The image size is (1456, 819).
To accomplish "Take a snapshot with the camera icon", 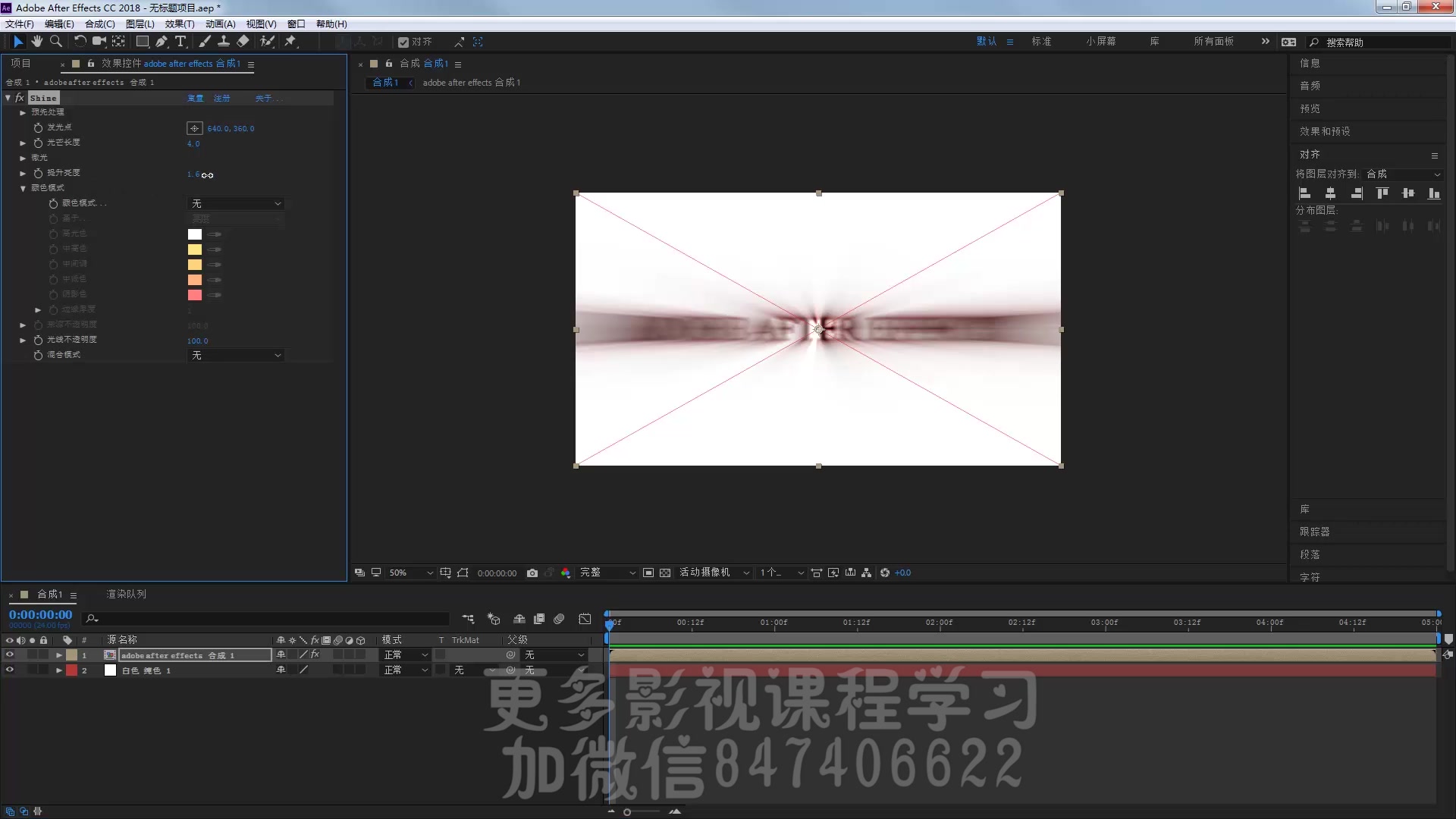I will point(533,573).
